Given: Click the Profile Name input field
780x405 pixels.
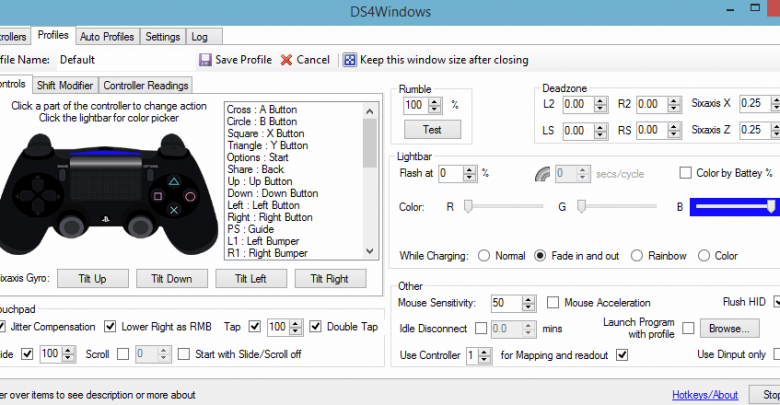Looking at the screenshot, I should [x=124, y=60].
